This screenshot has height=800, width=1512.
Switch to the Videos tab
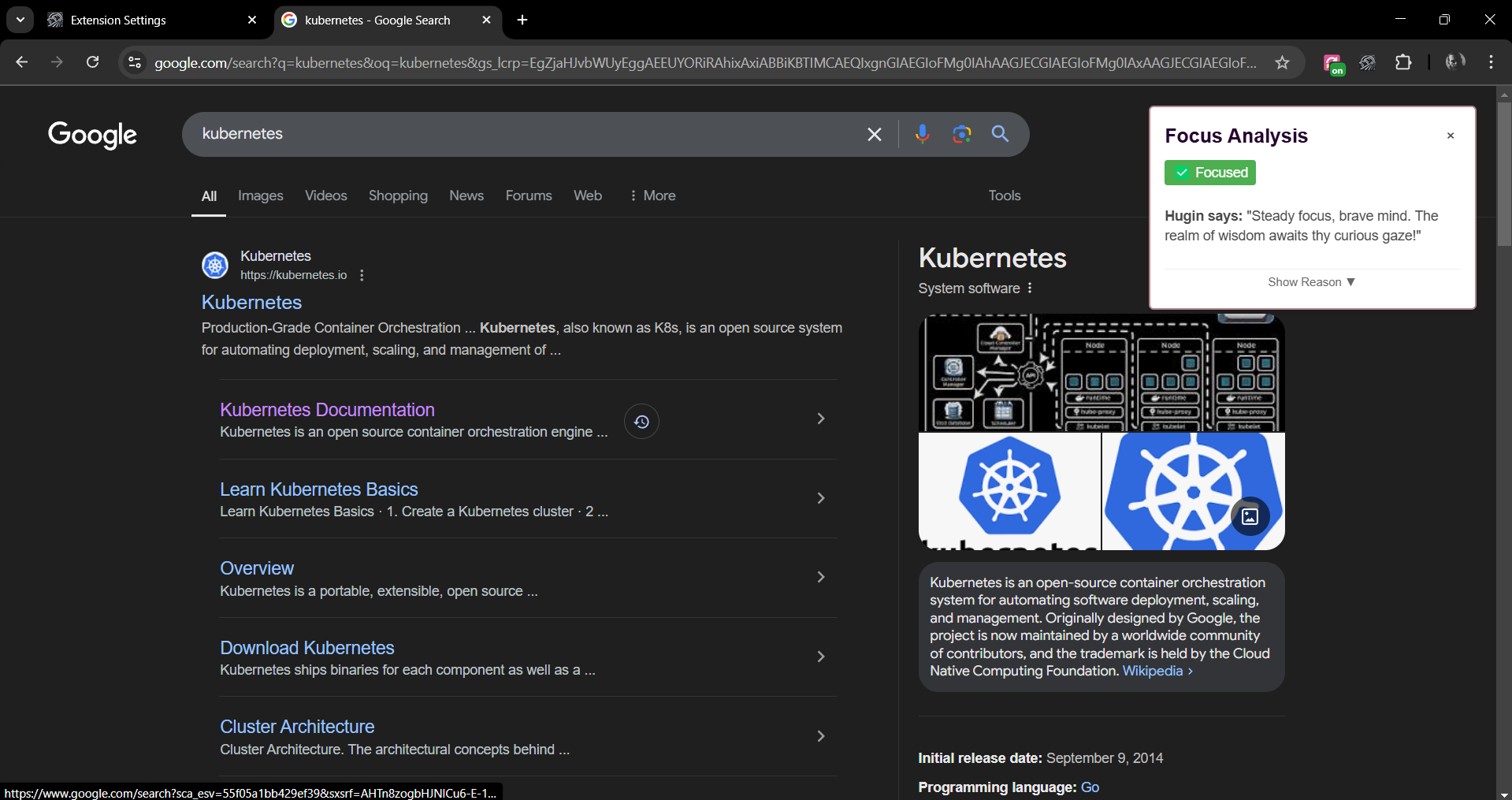[x=326, y=195]
